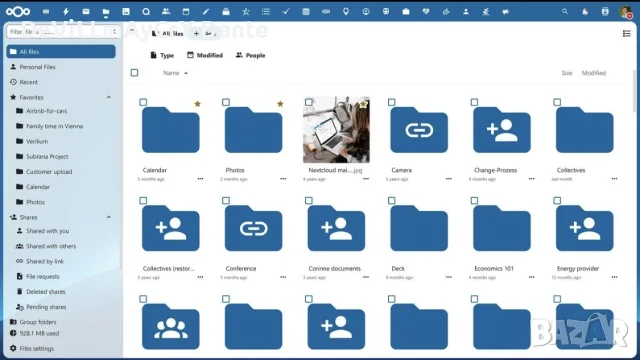Click the file list vertical scrollbar
The height and width of the screenshot is (360, 640).
[x=634, y=90]
